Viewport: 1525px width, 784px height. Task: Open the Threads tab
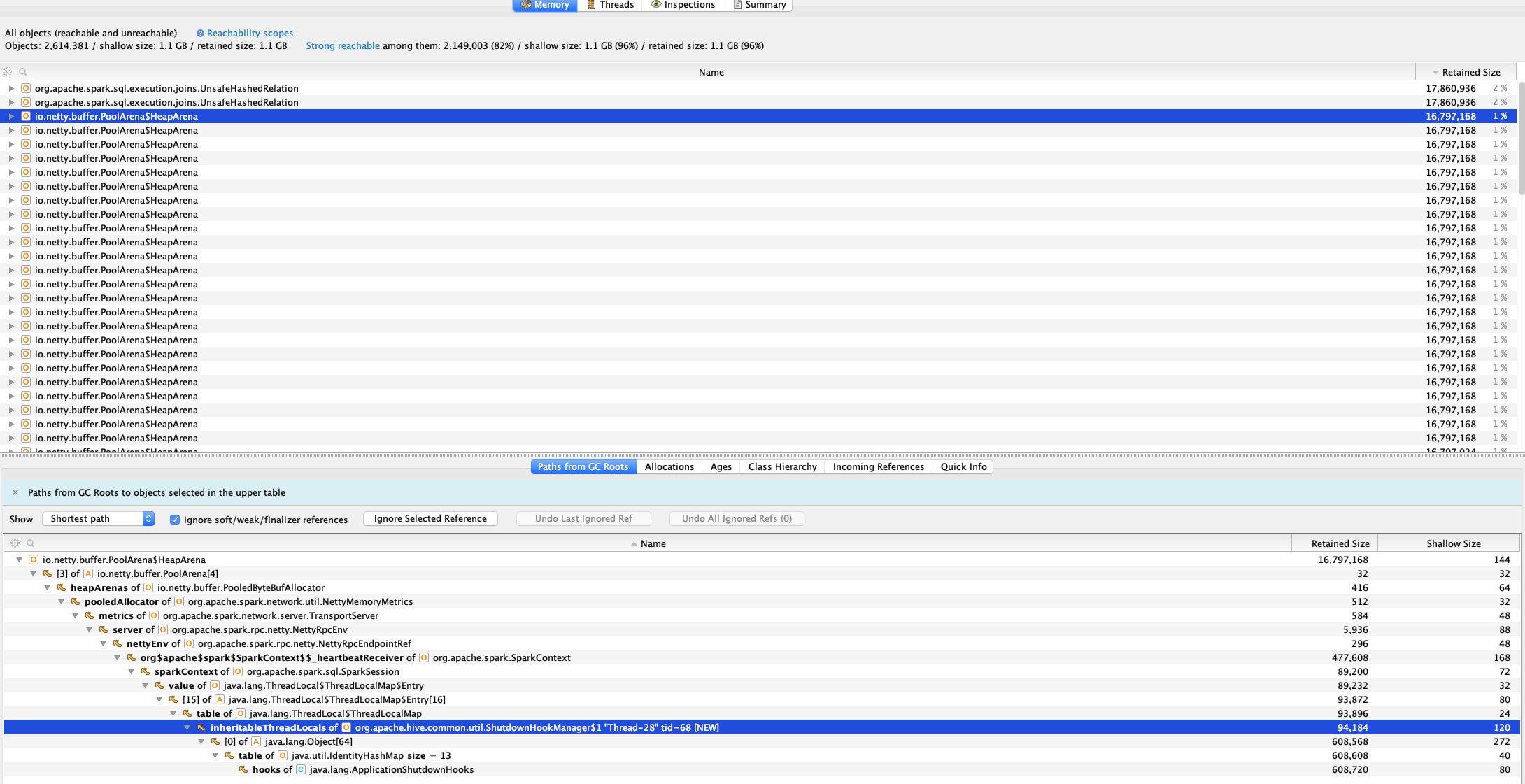pyautogui.click(x=610, y=5)
